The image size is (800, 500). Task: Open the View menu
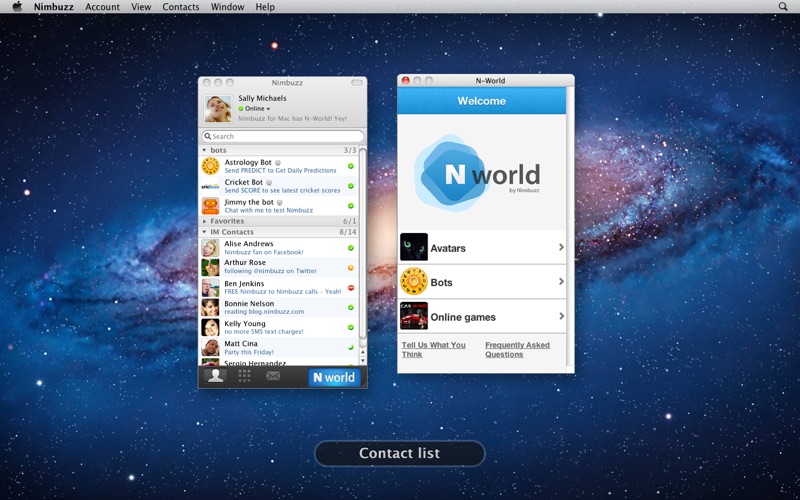(x=141, y=7)
